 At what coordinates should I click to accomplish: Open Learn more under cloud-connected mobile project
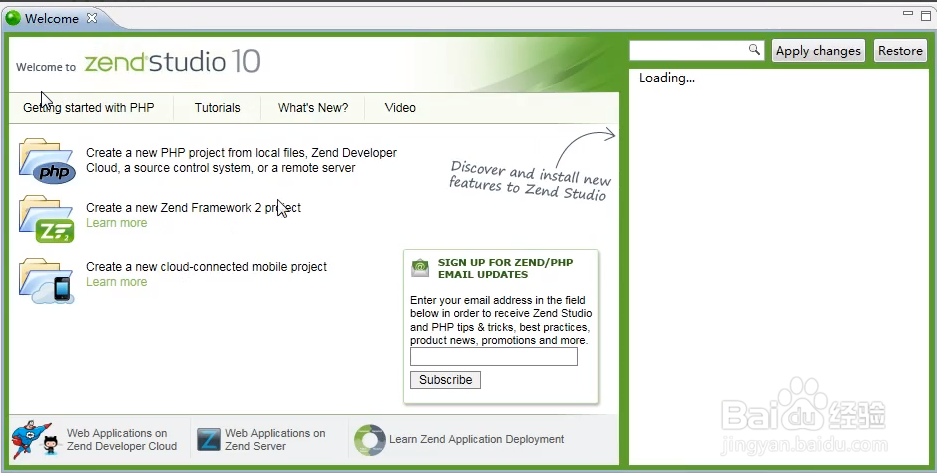coord(117,282)
